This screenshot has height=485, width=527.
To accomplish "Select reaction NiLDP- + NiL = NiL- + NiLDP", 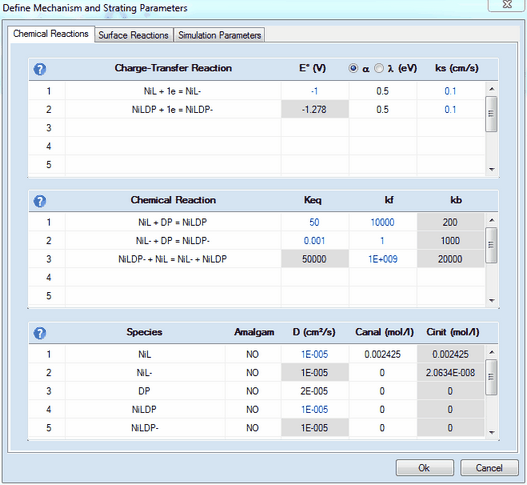I will [173, 259].
